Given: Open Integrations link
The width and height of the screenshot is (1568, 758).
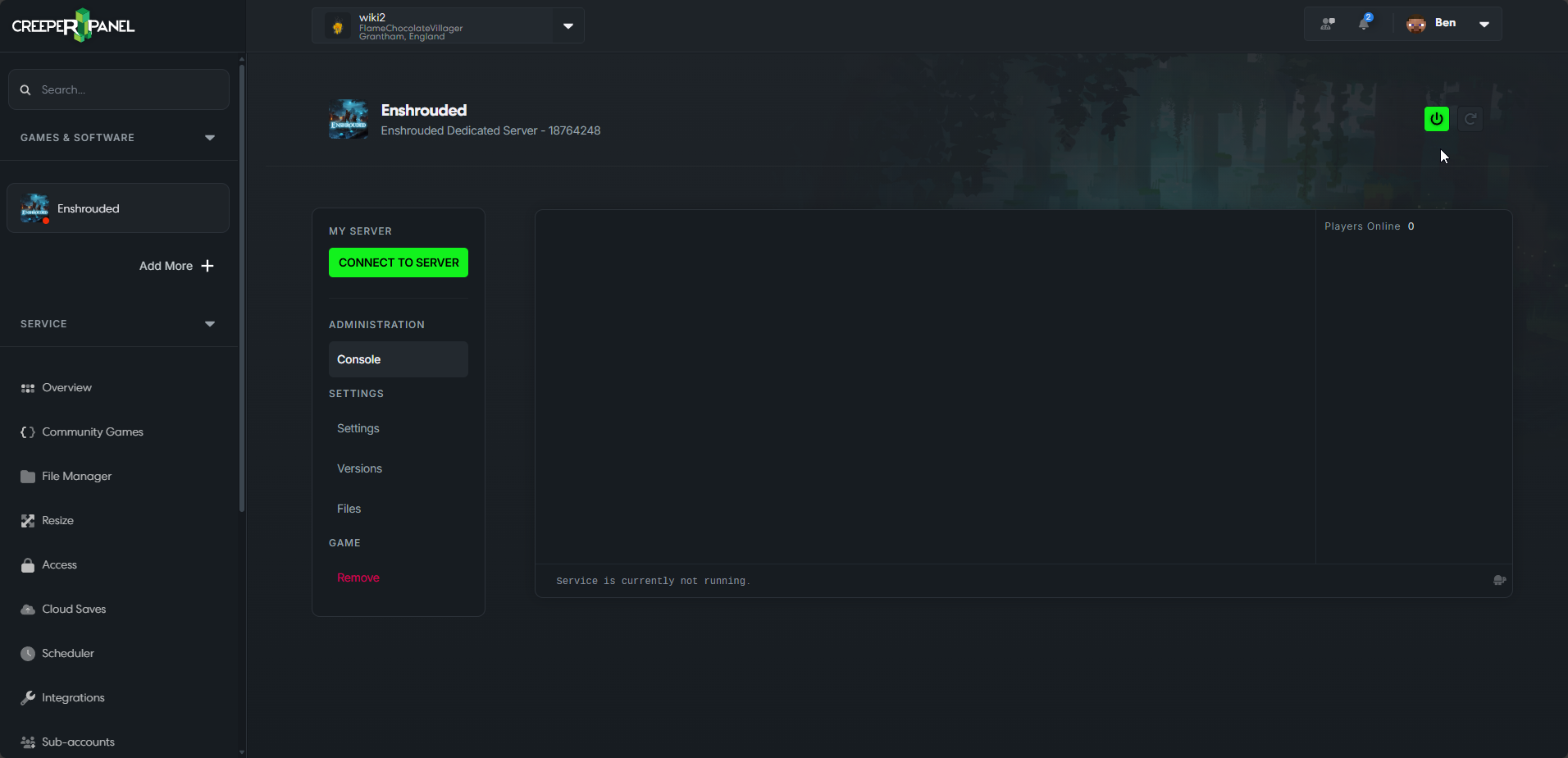Looking at the screenshot, I should 73,698.
